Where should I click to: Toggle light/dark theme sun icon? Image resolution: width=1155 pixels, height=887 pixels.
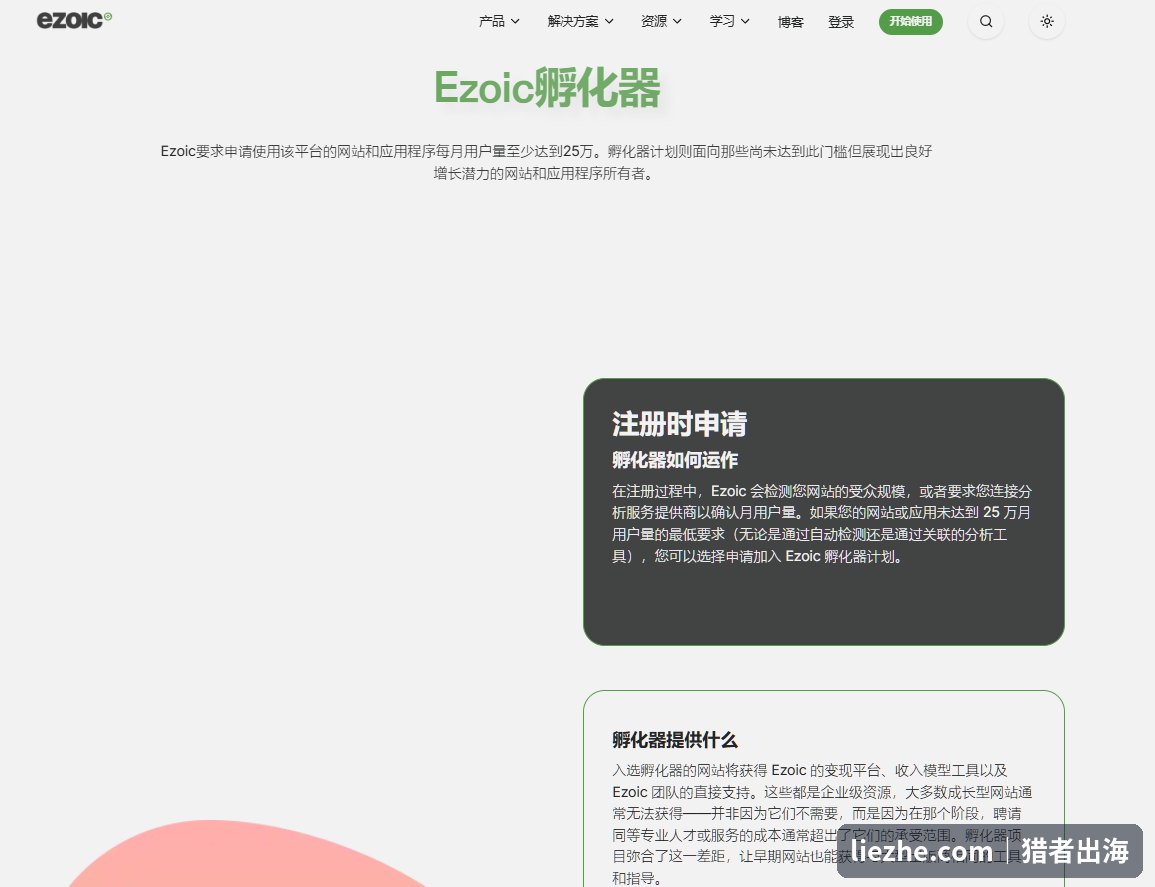1047,21
